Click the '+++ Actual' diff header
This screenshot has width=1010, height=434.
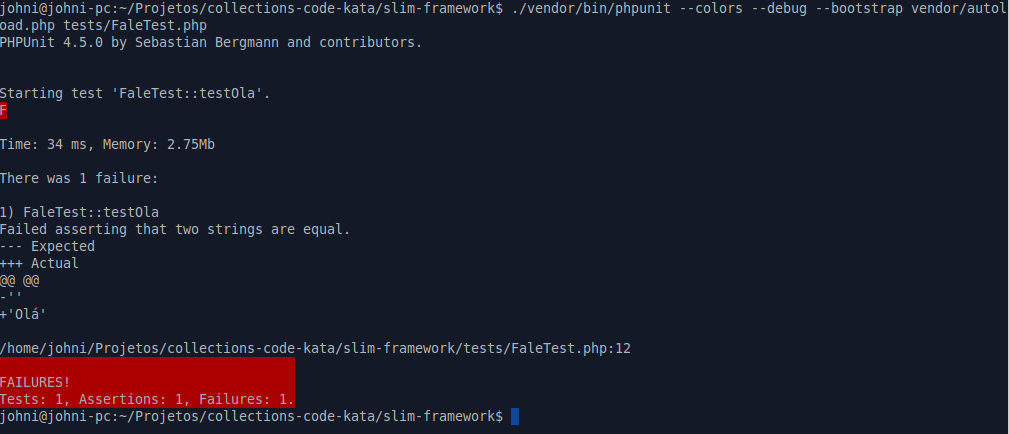click(39, 263)
